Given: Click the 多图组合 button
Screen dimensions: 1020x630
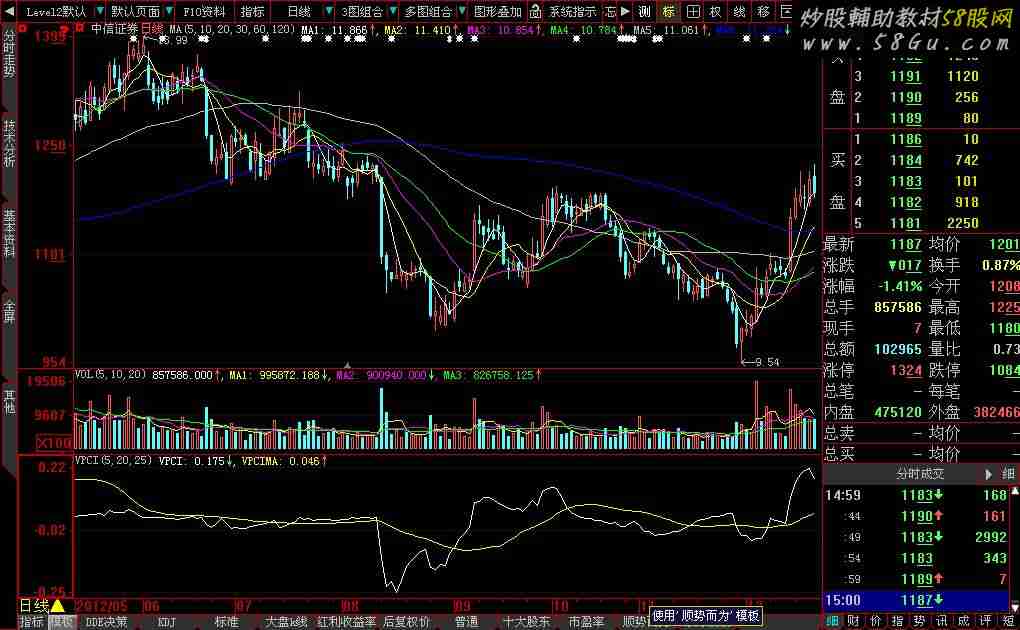Looking at the screenshot, I should pos(428,11).
